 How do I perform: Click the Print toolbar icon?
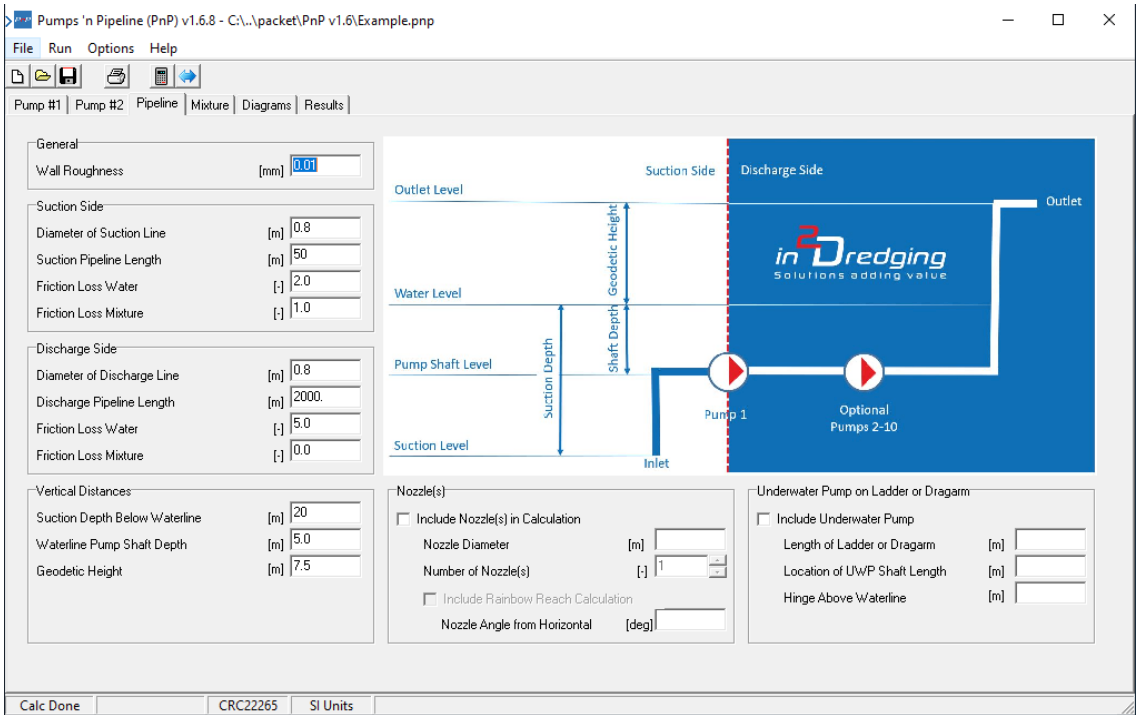click(117, 77)
